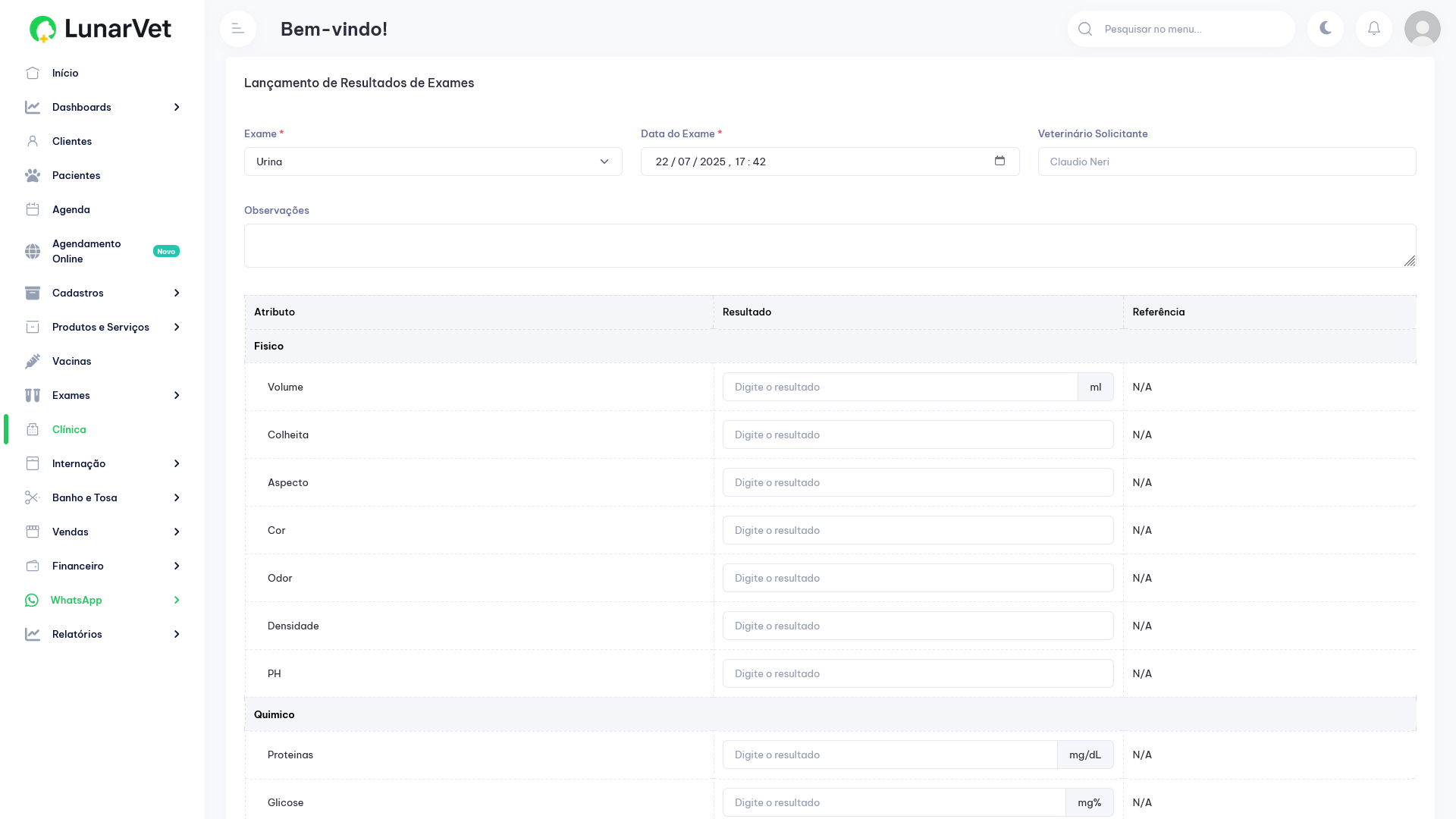Expand the Cadastros submenu chevron
Viewport: 1456px width, 819px height.
pos(177,293)
